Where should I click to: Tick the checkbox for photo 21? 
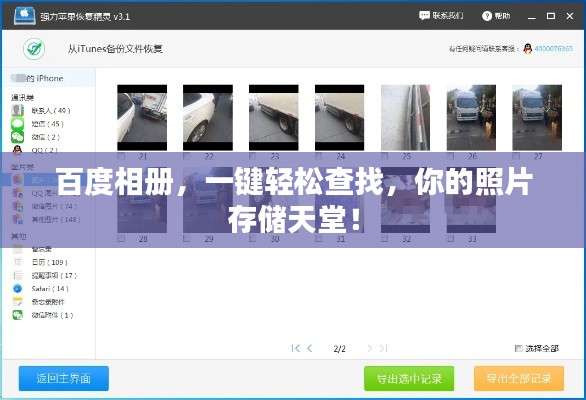[121, 156]
